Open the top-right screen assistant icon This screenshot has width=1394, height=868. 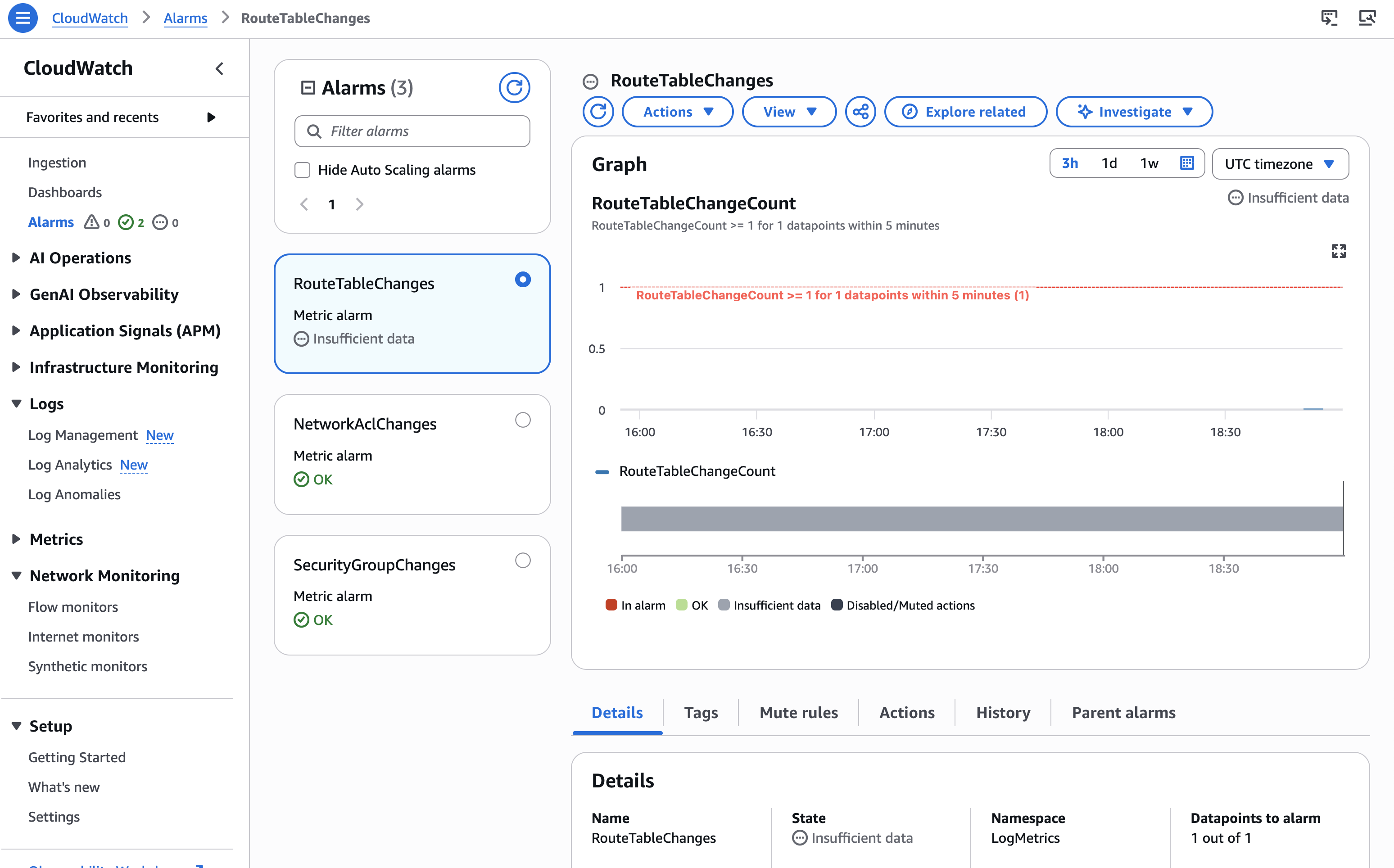[x=1329, y=18]
